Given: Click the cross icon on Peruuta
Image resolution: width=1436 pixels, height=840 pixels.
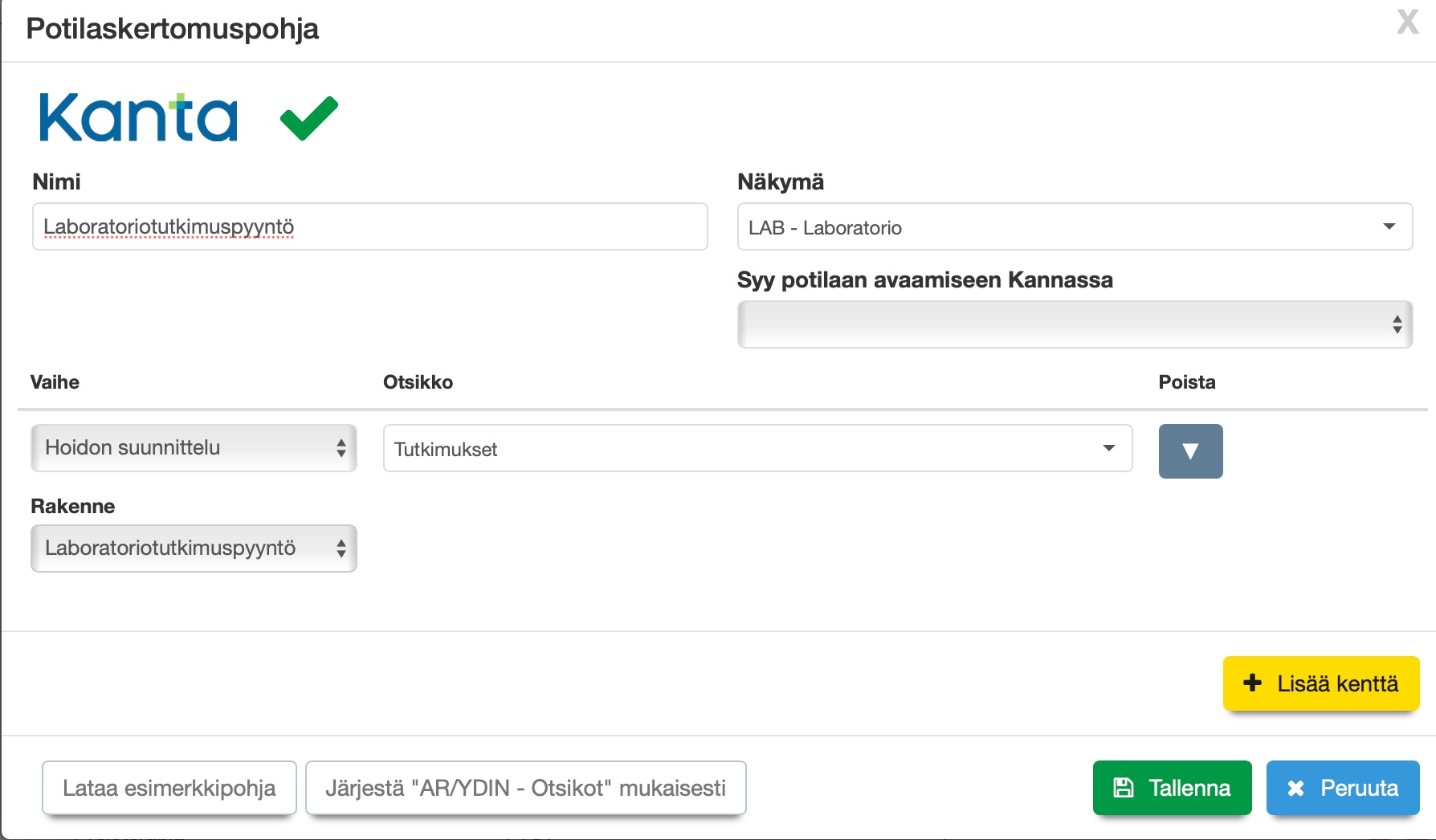Looking at the screenshot, I should tap(1295, 788).
